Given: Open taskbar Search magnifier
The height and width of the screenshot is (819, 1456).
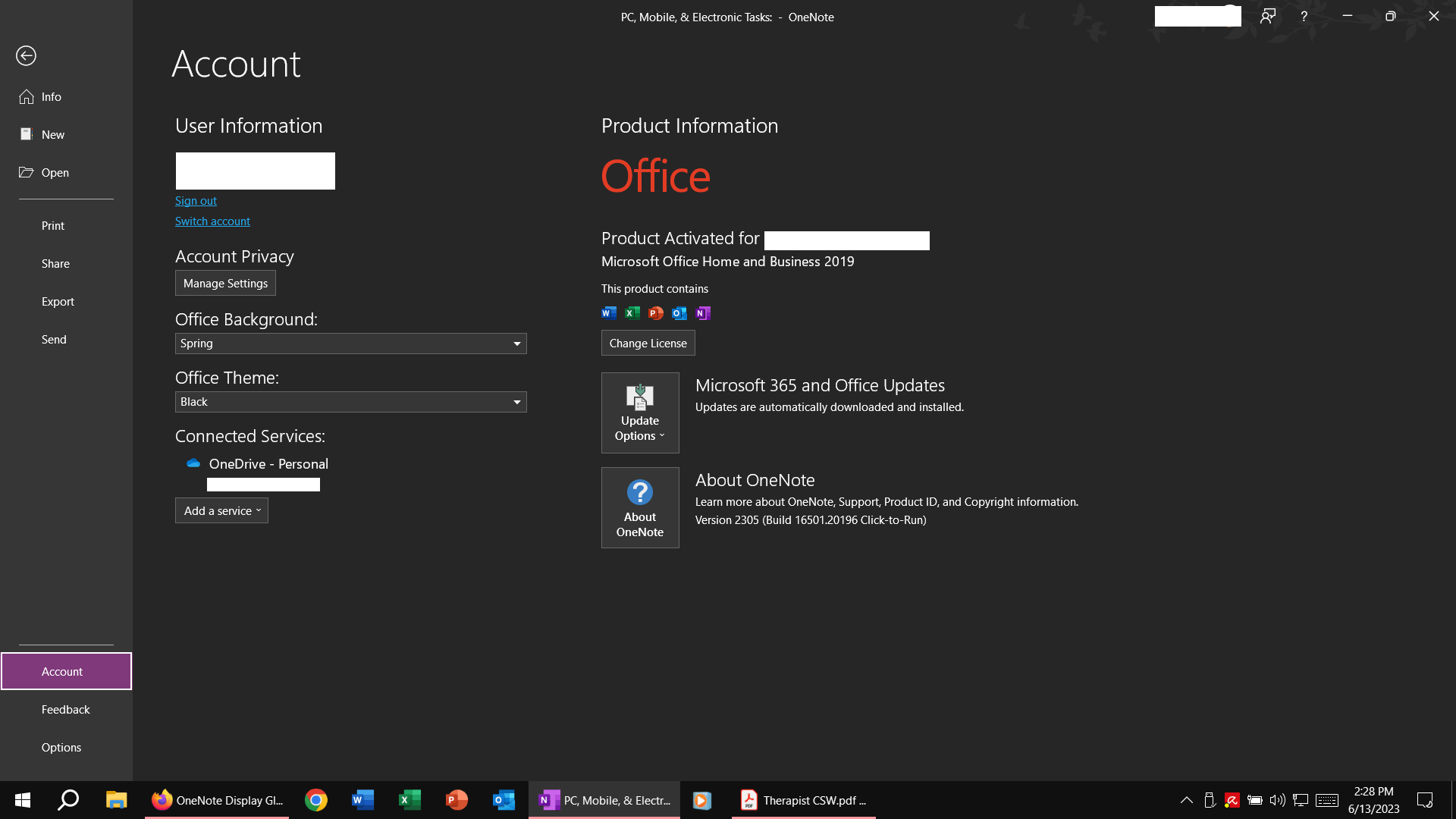Looking at the screenshot, I should pyautogui.click(x=69, y=800).
